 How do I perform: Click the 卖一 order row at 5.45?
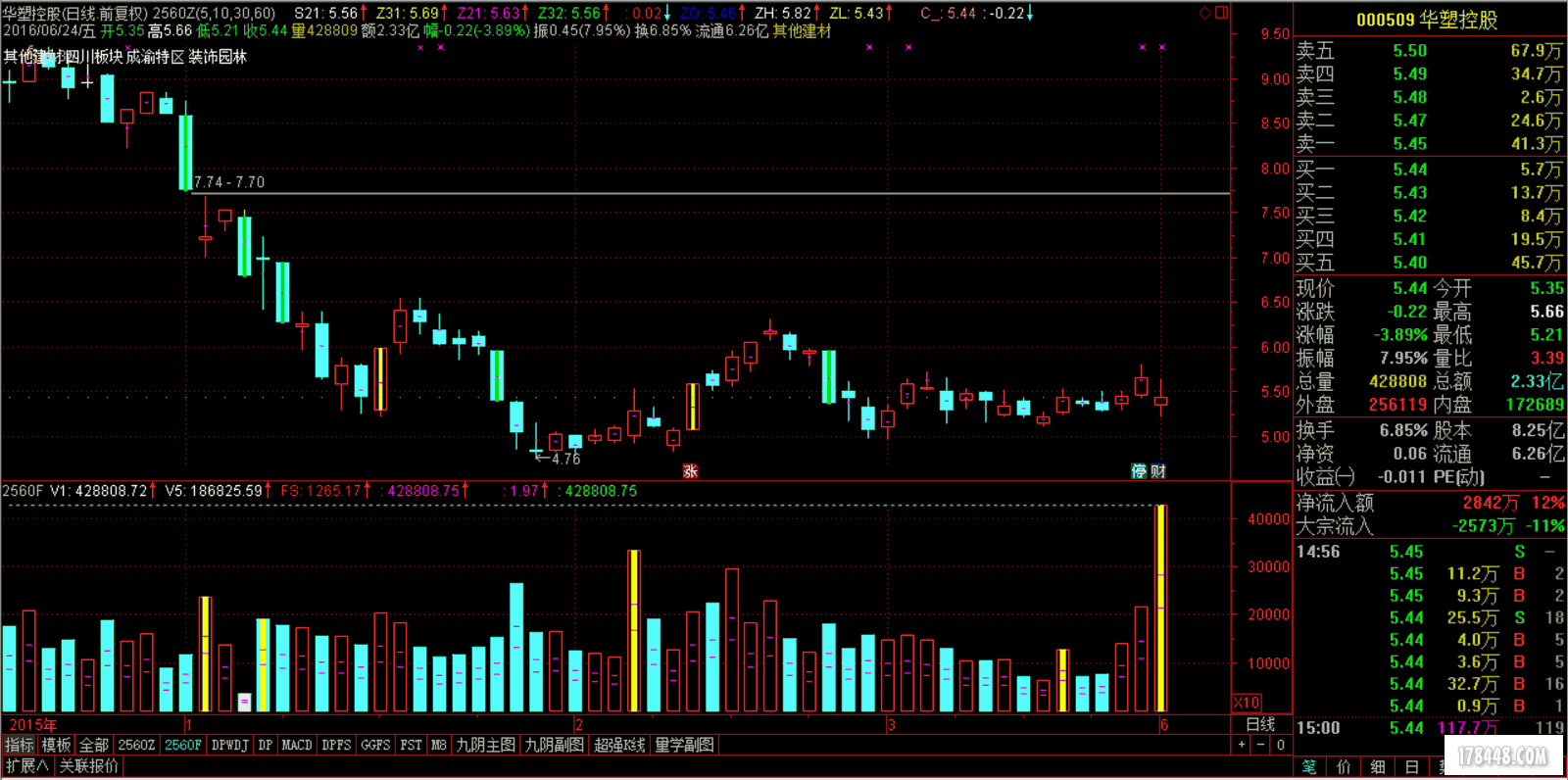pos(1430,144)
